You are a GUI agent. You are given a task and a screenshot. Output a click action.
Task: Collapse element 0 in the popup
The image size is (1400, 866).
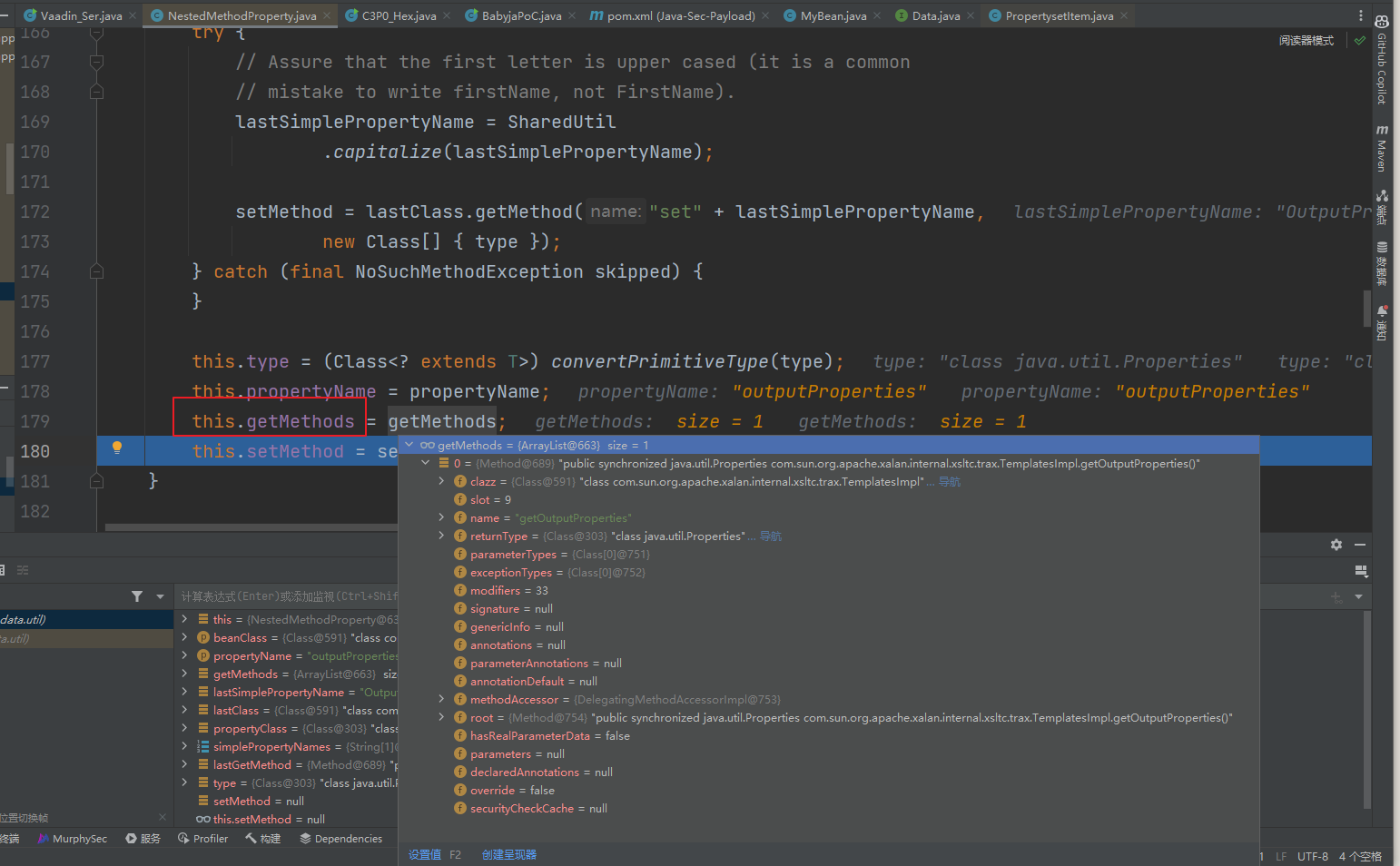(x=426, y=463)
